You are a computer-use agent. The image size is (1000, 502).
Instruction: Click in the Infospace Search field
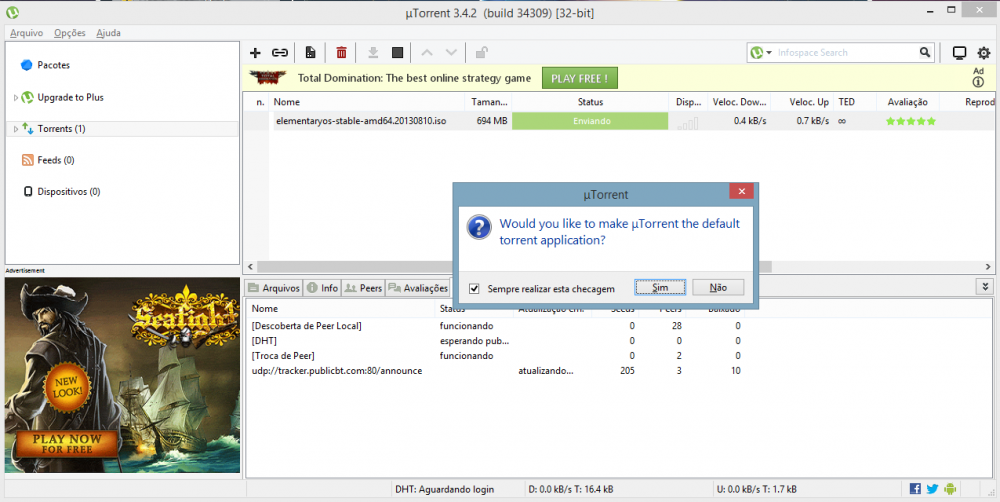(x=845, y=53)
